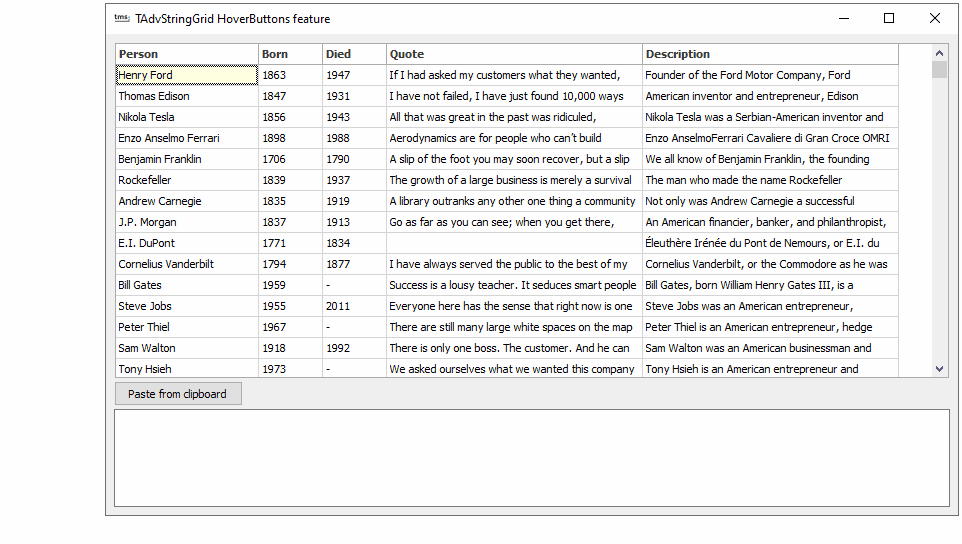Click quote 'Everyone here has the sense'
The image size is (962, 544).
(514, 306)
